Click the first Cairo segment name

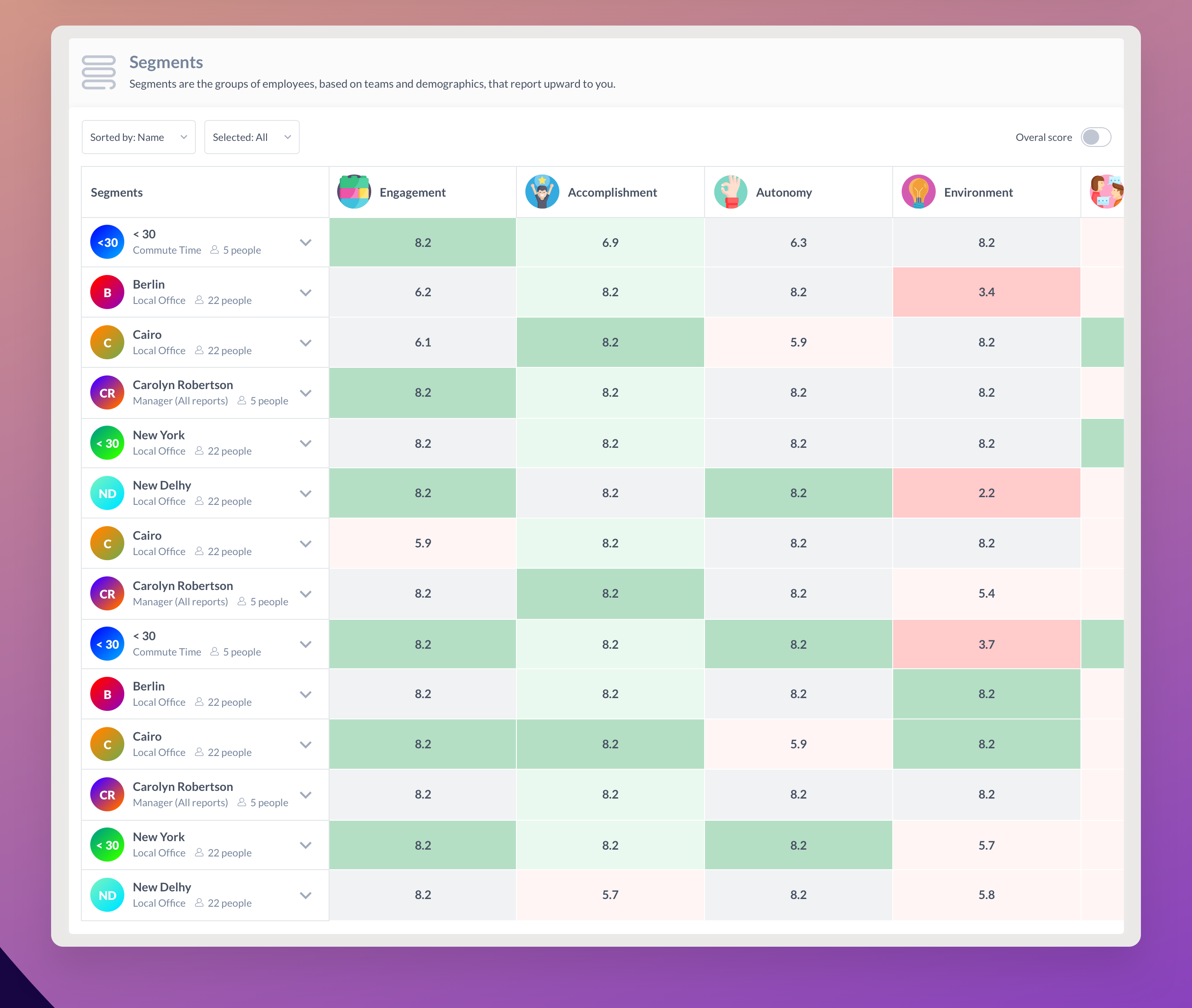(x=147, y=335)
